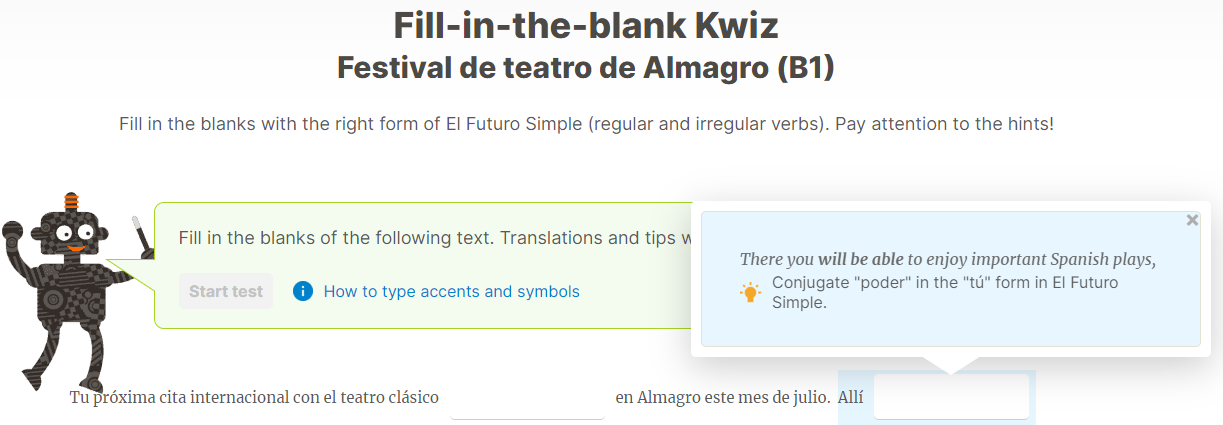Click the green speech bubble instruction text

coord(434,238)
